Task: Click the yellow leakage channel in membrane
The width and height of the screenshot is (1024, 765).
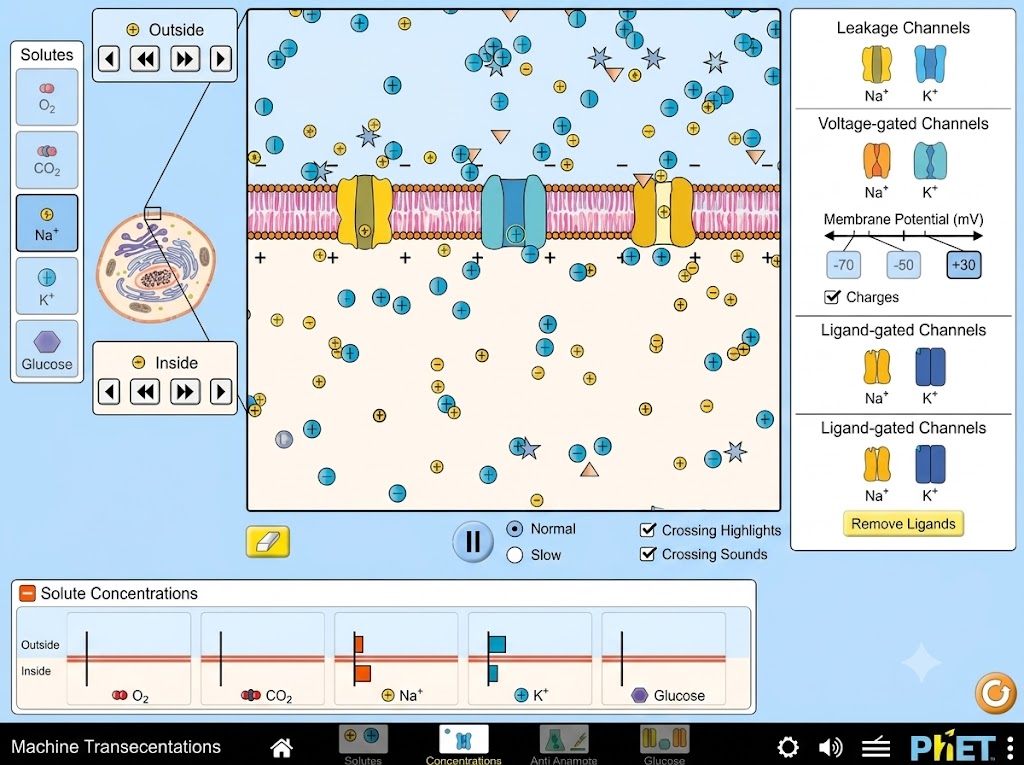Action: (x=364, y=212)
